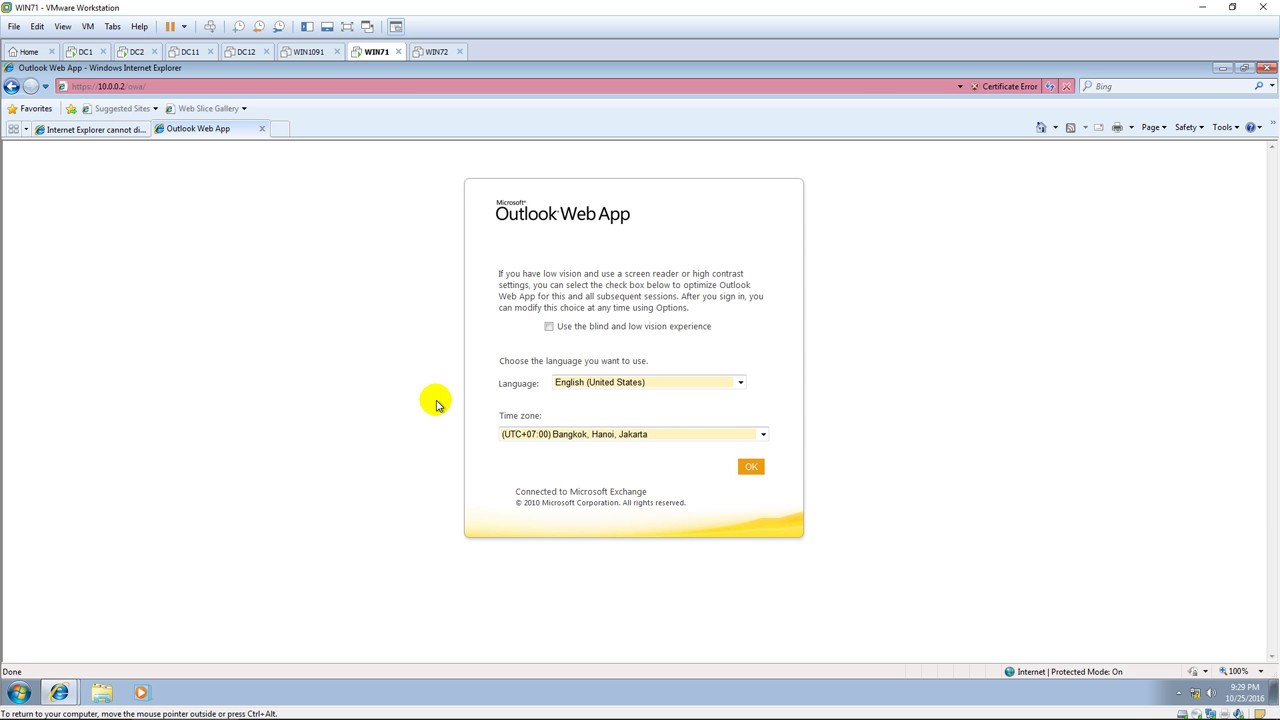Click the RSS feeds icon
This screenshot has width=1280, height=720.
[1070, 127]
